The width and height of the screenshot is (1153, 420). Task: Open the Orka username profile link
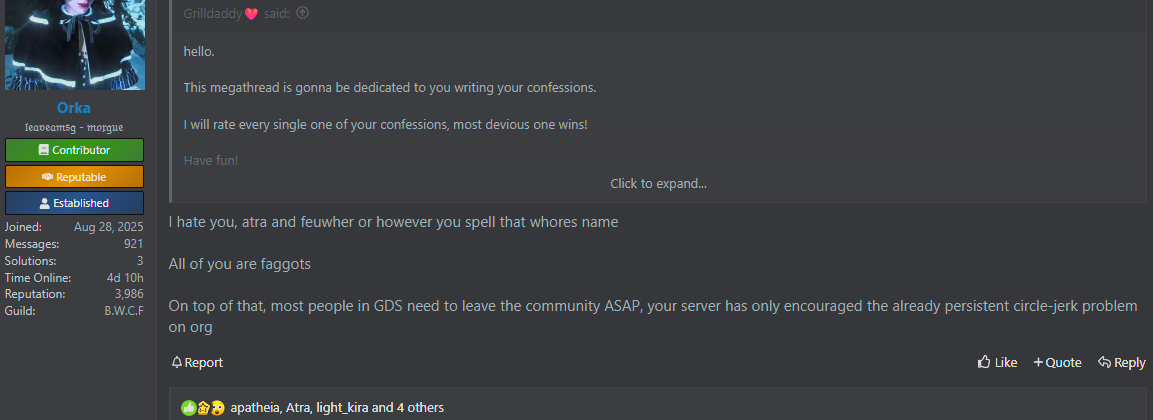(x=74, y=108)
